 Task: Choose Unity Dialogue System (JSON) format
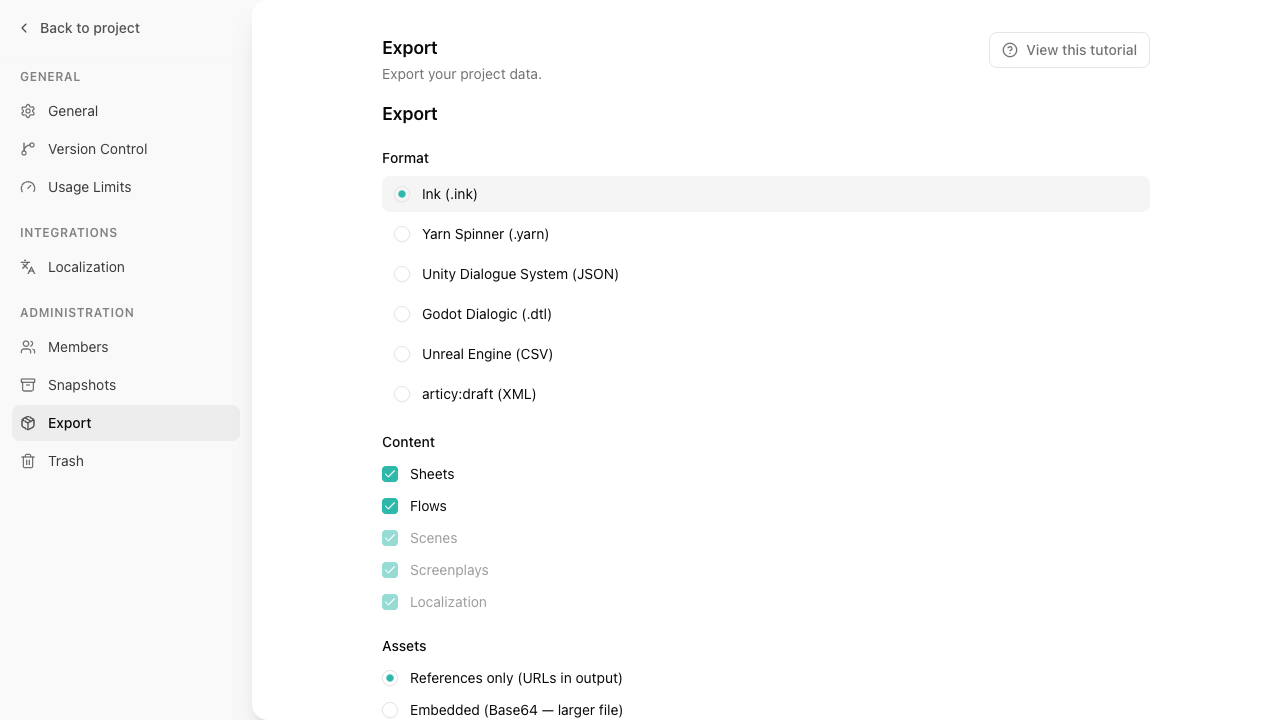tap(402, 274)
